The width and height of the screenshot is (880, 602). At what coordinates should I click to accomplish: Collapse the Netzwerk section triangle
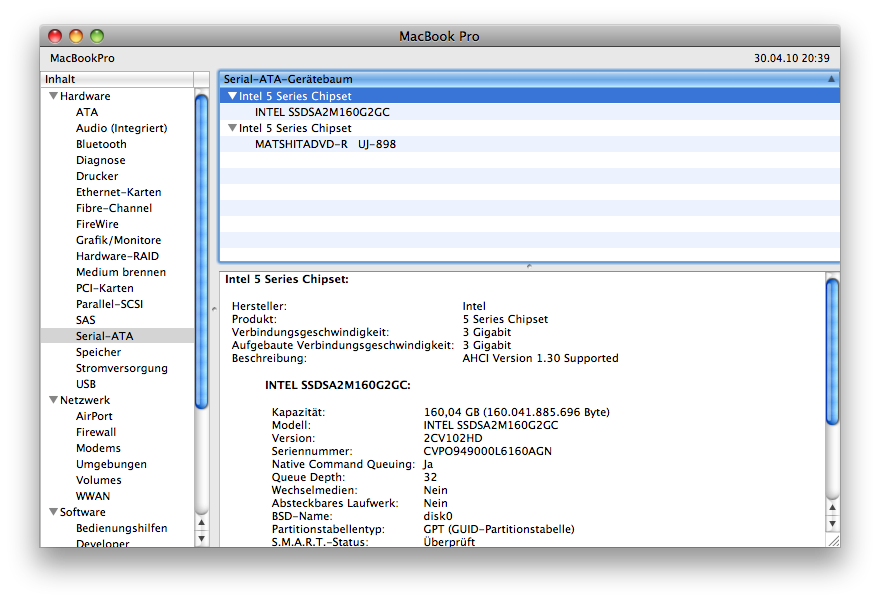(x=53, y=400)
